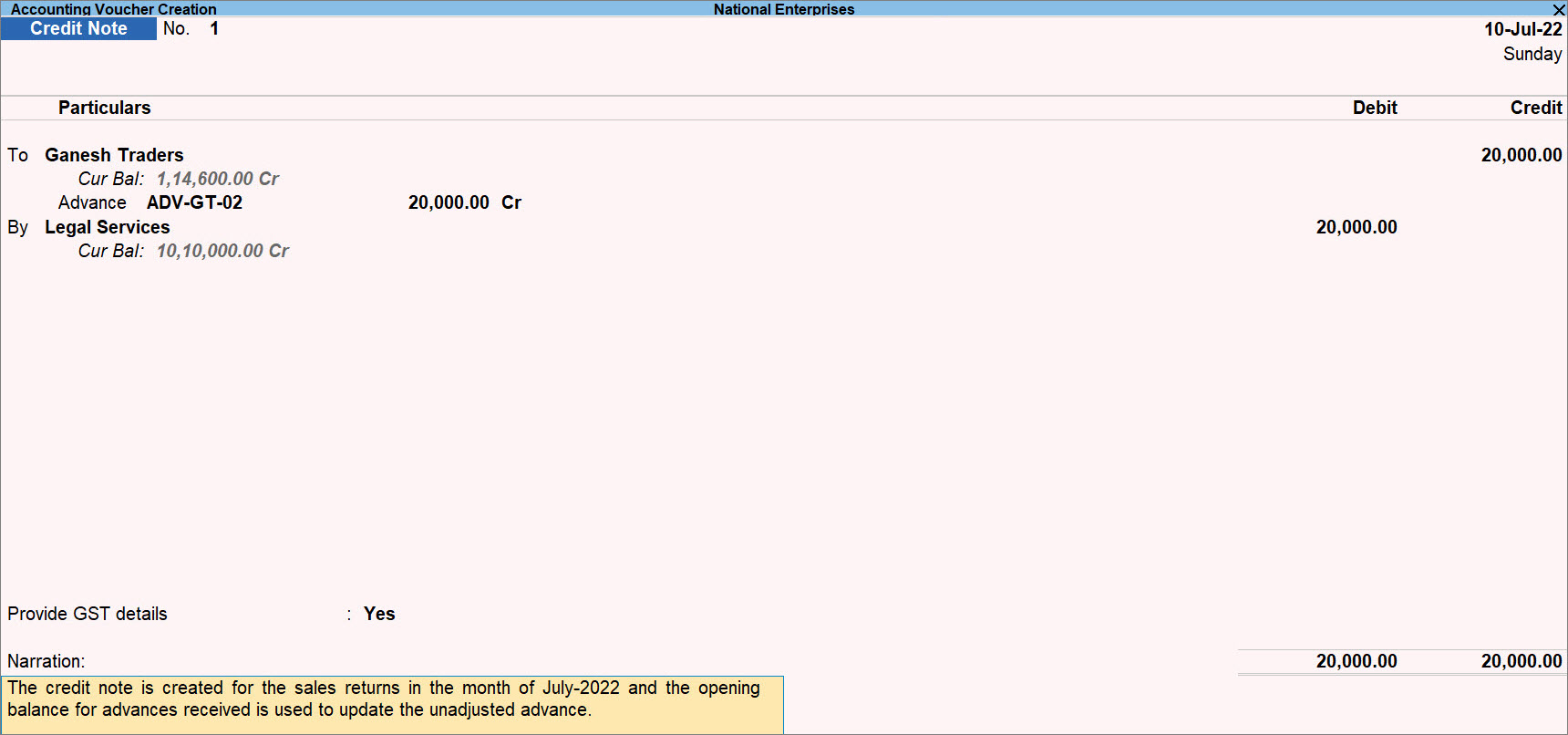The width and height of the screenshot is (1568, 735).
Task: Change the voucher date 10-Jul-22
Action: 1522,29
